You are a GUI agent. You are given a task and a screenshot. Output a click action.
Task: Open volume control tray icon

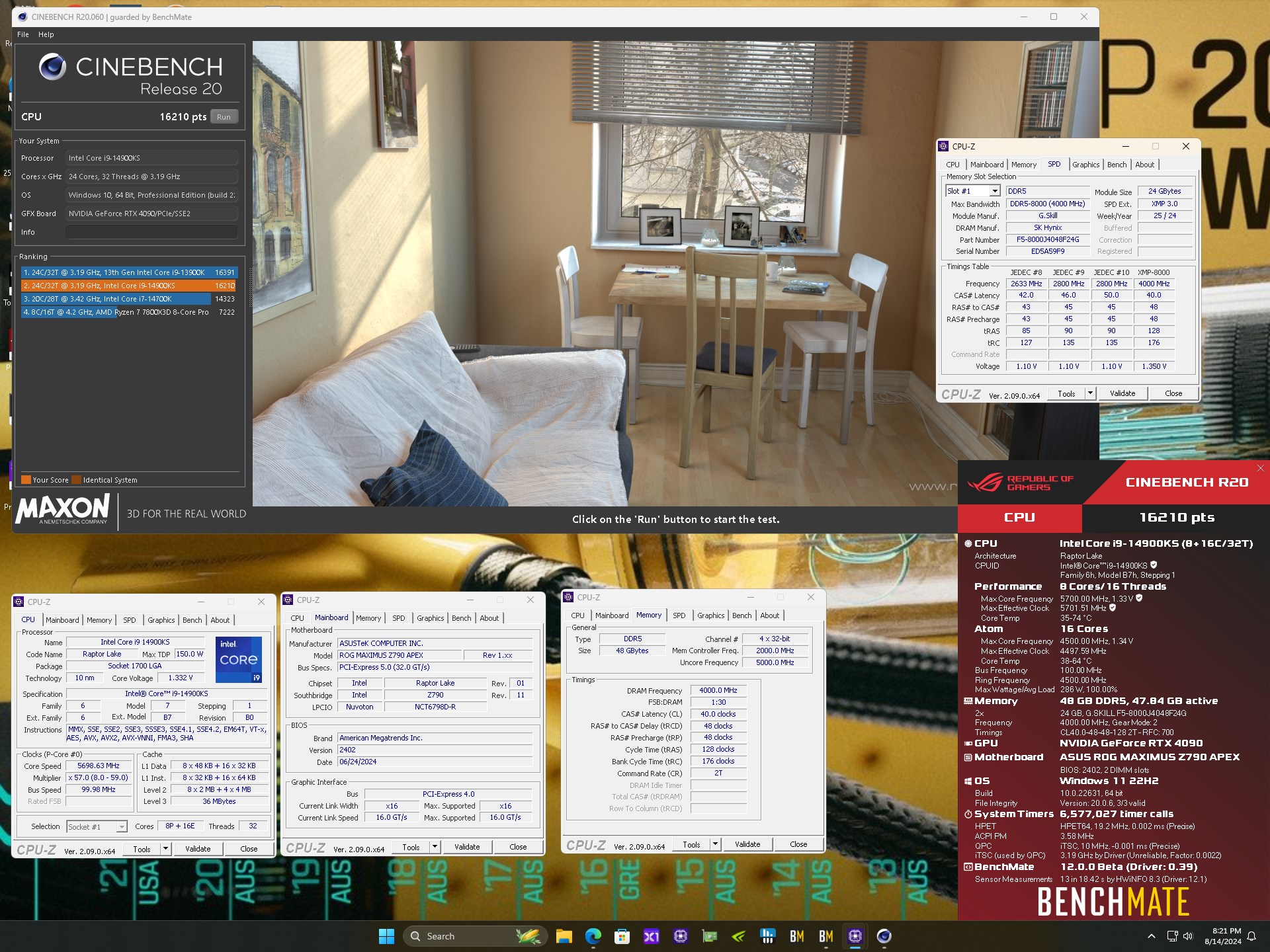point(1188,936)
